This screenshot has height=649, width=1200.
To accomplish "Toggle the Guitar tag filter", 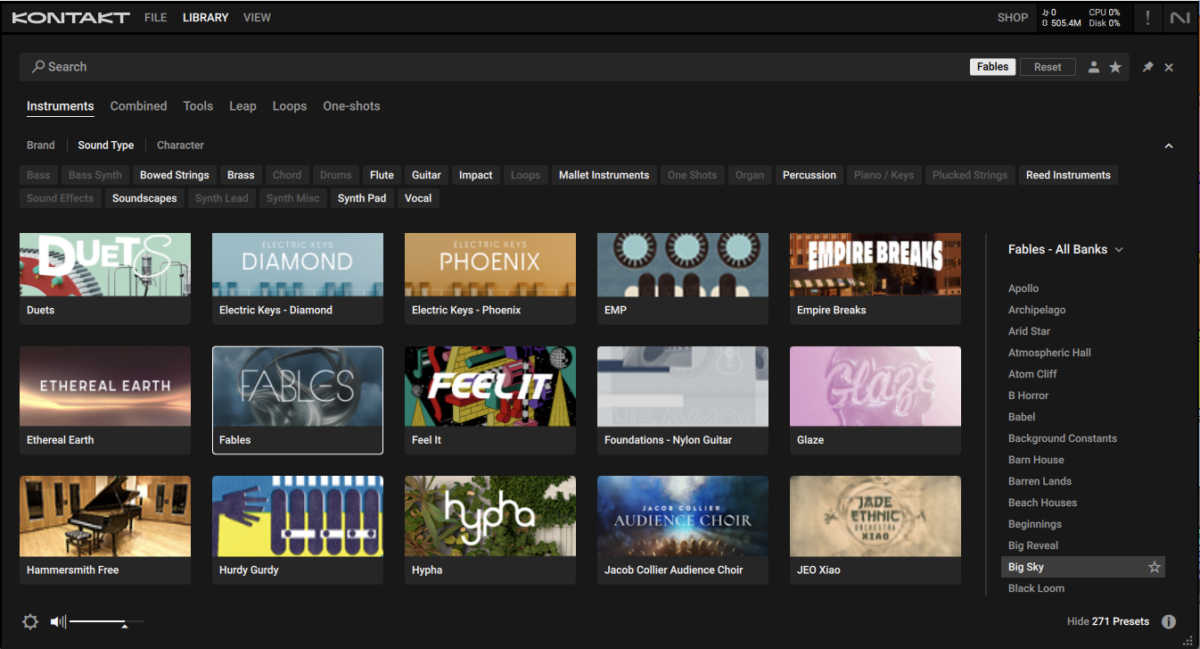I will tap(427, 175).
